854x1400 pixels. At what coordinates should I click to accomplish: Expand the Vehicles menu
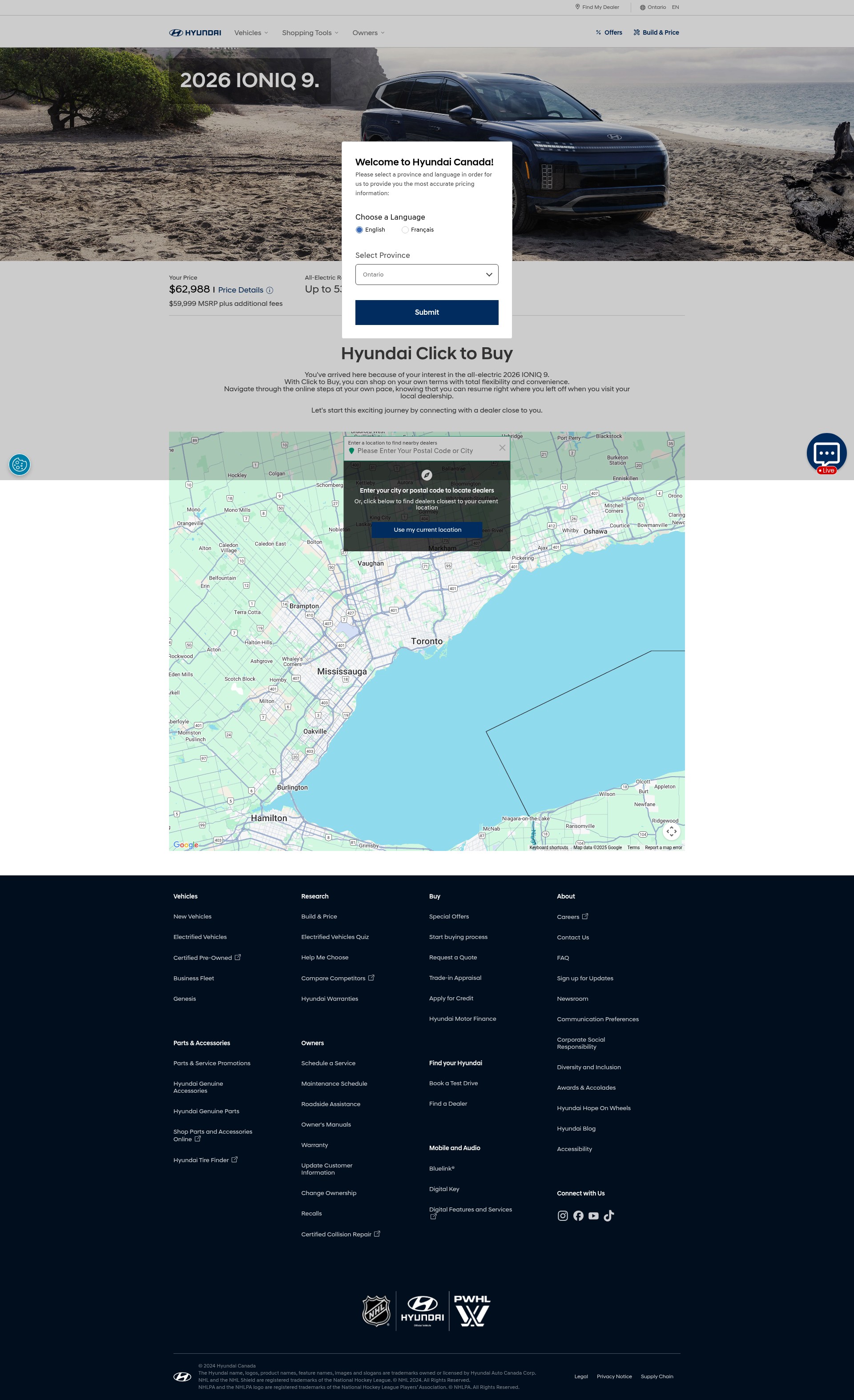(x=251, y=33)
